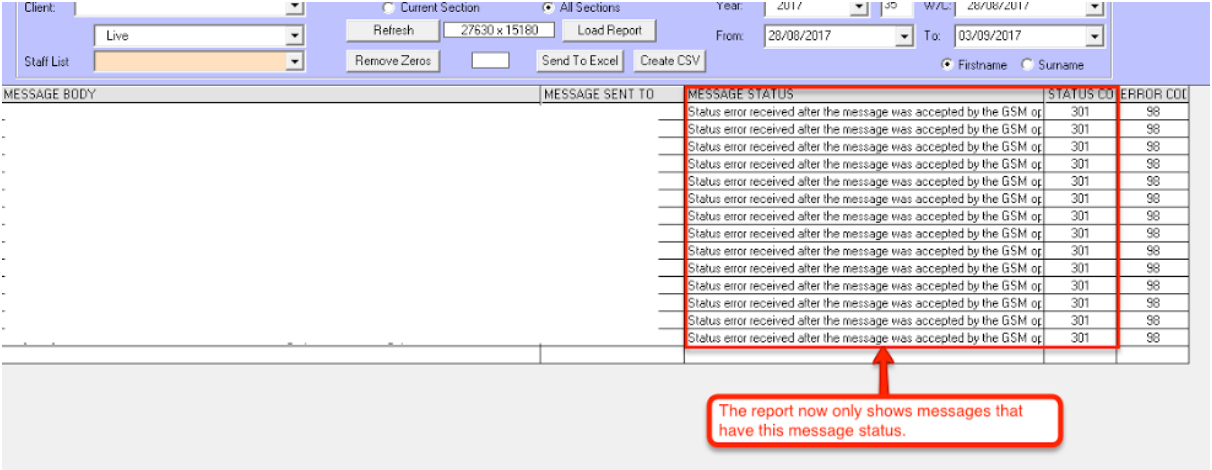Click the 27630 x 15180 size field
Screen dimensions: 1212x470
[499, 31]
